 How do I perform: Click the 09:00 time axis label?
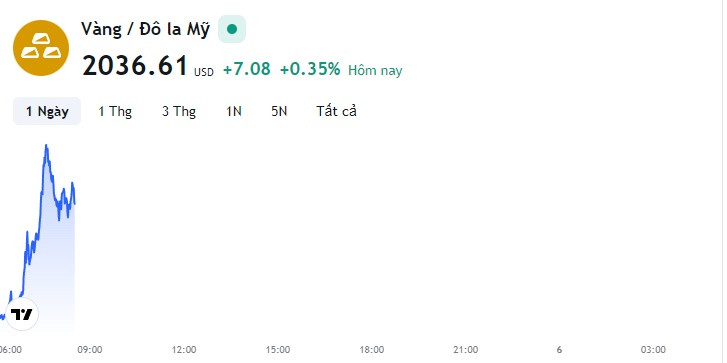(x=90, y=350)
